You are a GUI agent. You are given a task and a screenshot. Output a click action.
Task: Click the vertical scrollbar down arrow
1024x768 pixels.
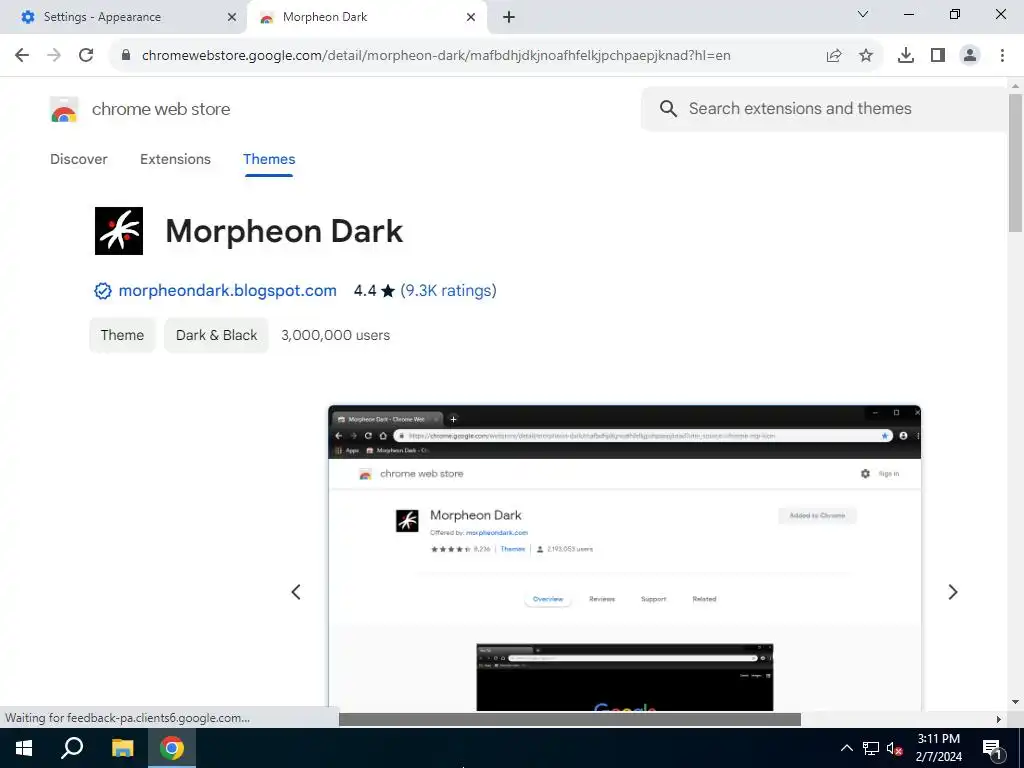[x=1015, y=702]
